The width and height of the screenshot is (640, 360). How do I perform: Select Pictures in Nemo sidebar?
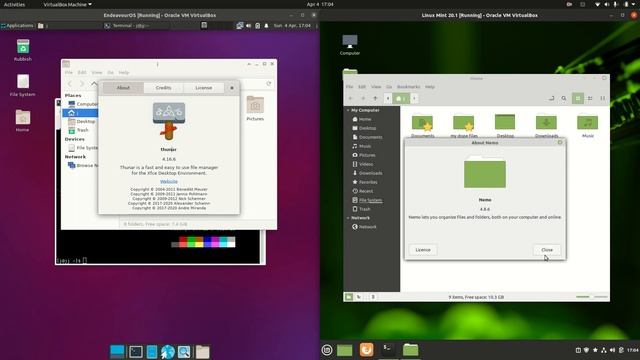coord(364,155)
